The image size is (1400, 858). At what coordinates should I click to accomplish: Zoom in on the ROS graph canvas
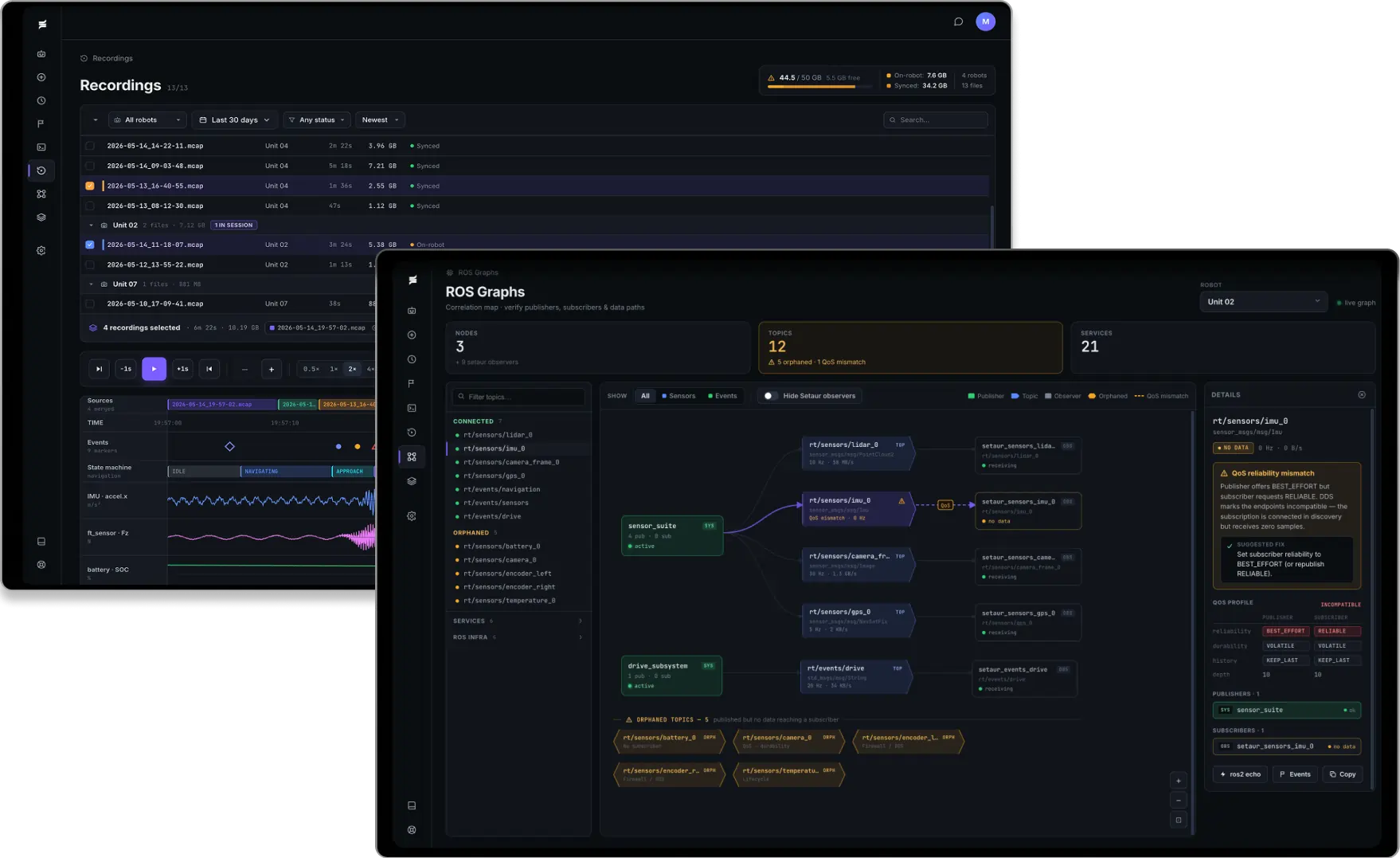click(x=1179, y=781)
